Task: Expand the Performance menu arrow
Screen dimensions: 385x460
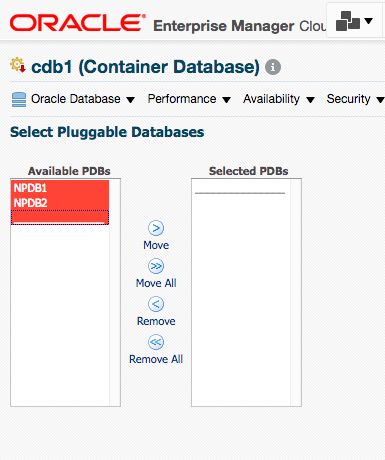Action: 227,100
